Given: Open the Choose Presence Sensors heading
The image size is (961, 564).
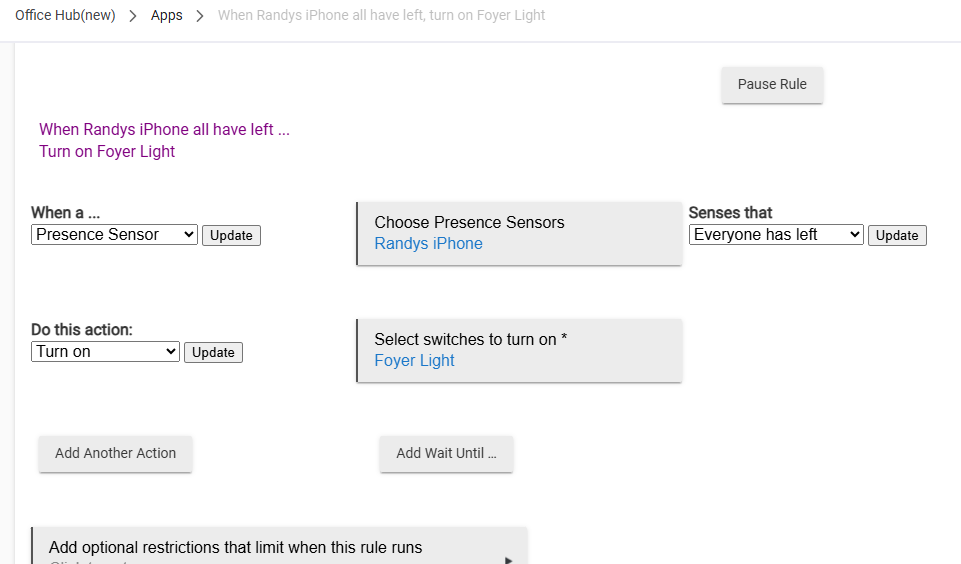Looking at the screenshot, I should click(x=469, y=222).
